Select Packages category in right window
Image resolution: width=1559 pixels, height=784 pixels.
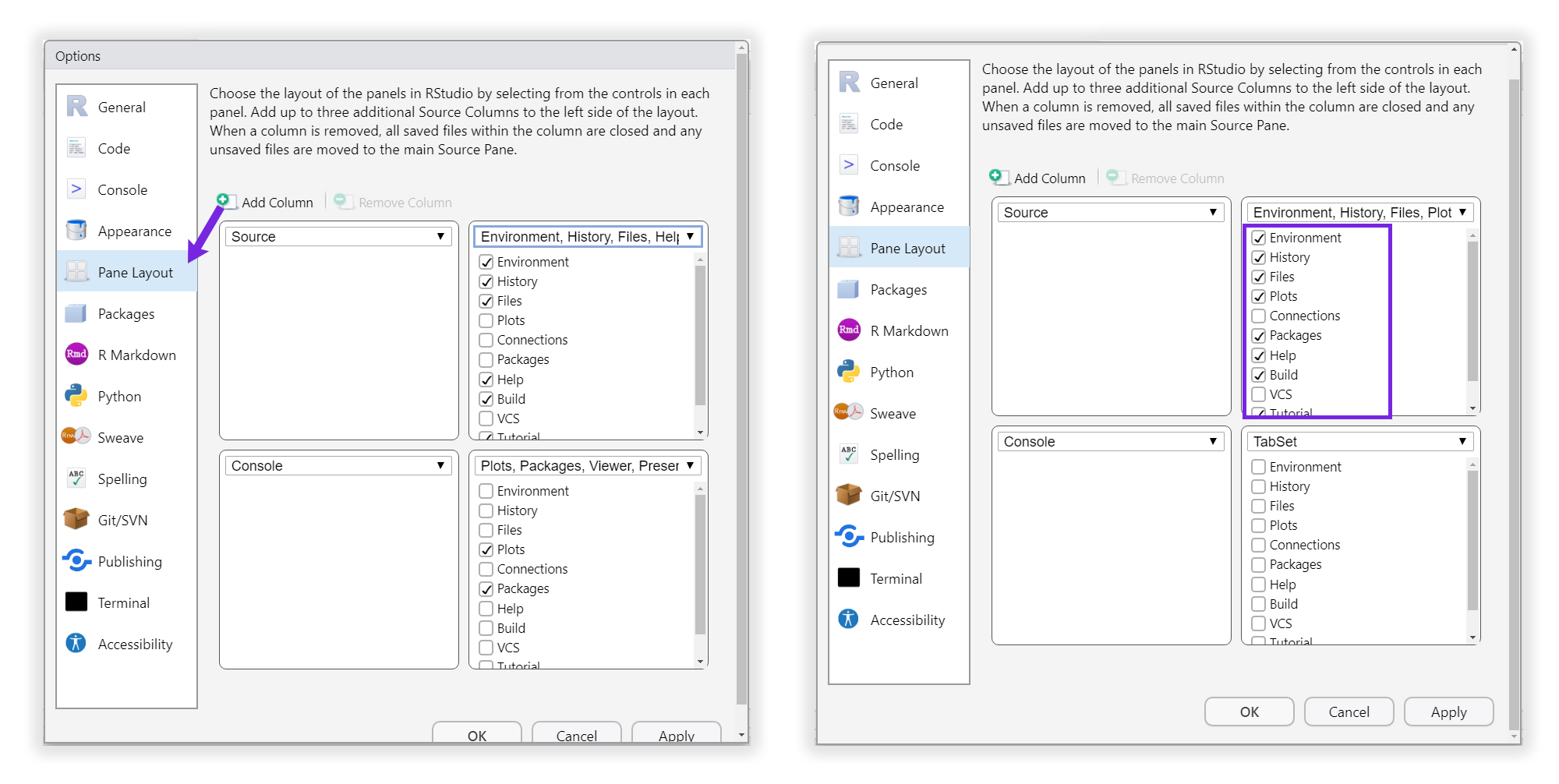pyautogui.click(x=900, y=289)
